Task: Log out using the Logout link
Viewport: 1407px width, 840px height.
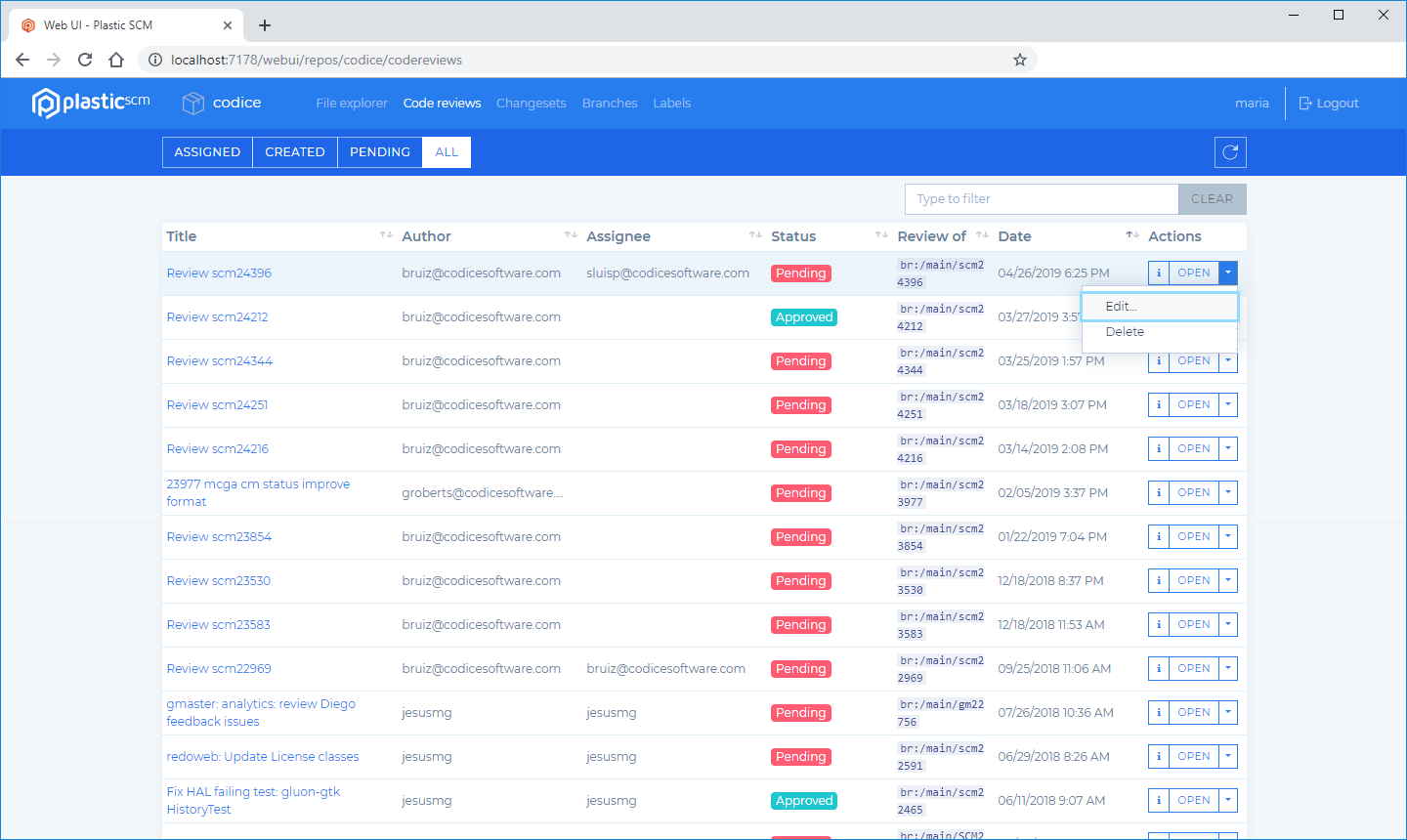Action: (x=1329, y=104)
